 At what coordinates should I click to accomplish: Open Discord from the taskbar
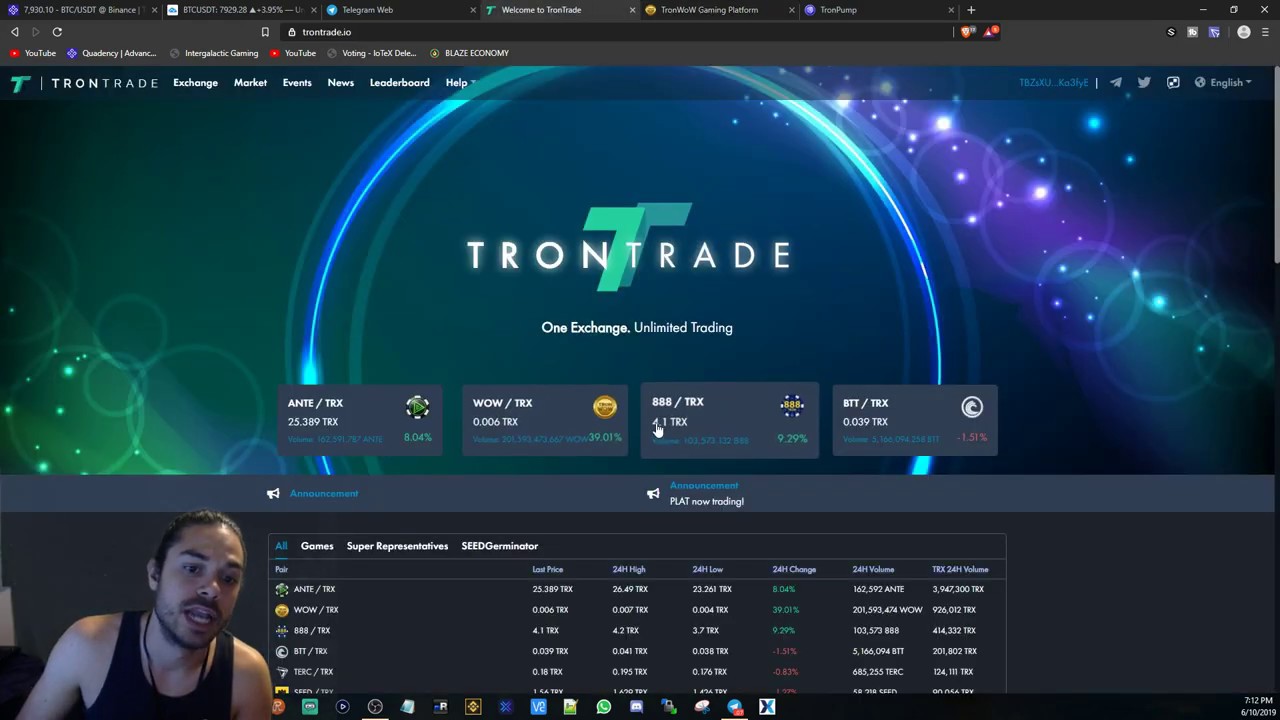(x=636, y=707)
